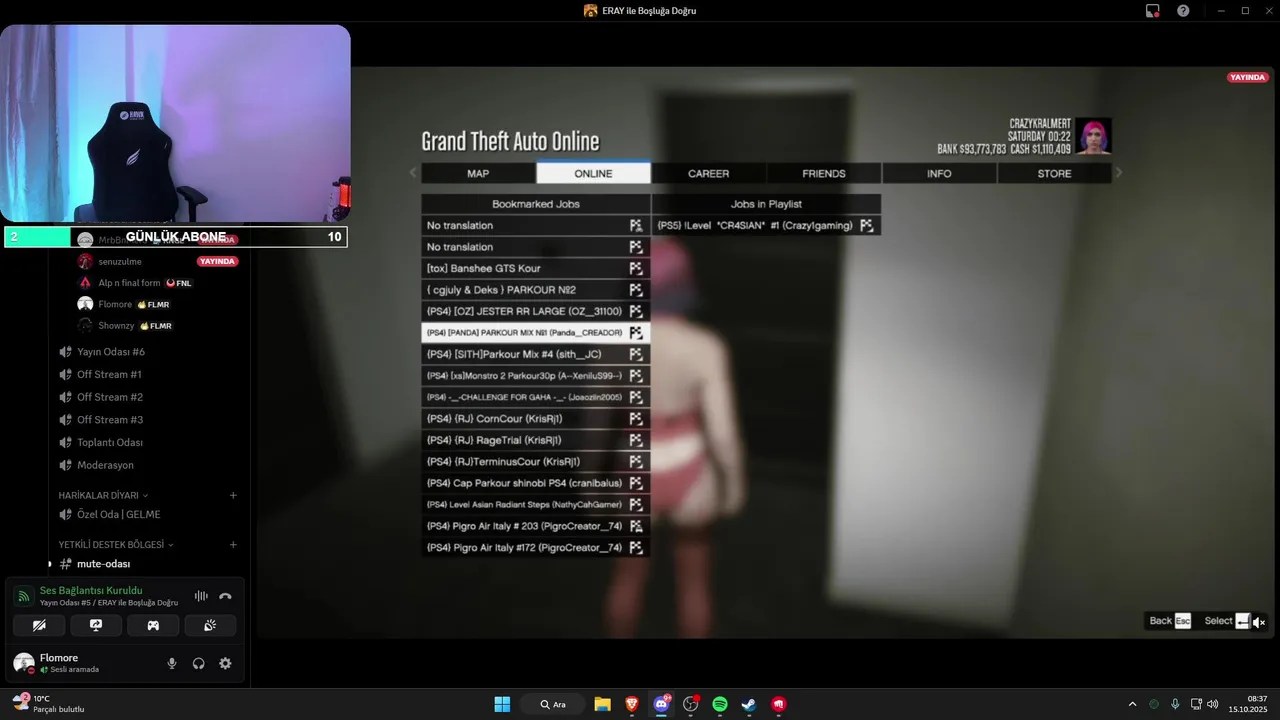Select (RJ) CornCour job
The width and height of the screenshot is (1280, 720).
tap(536, 419)
